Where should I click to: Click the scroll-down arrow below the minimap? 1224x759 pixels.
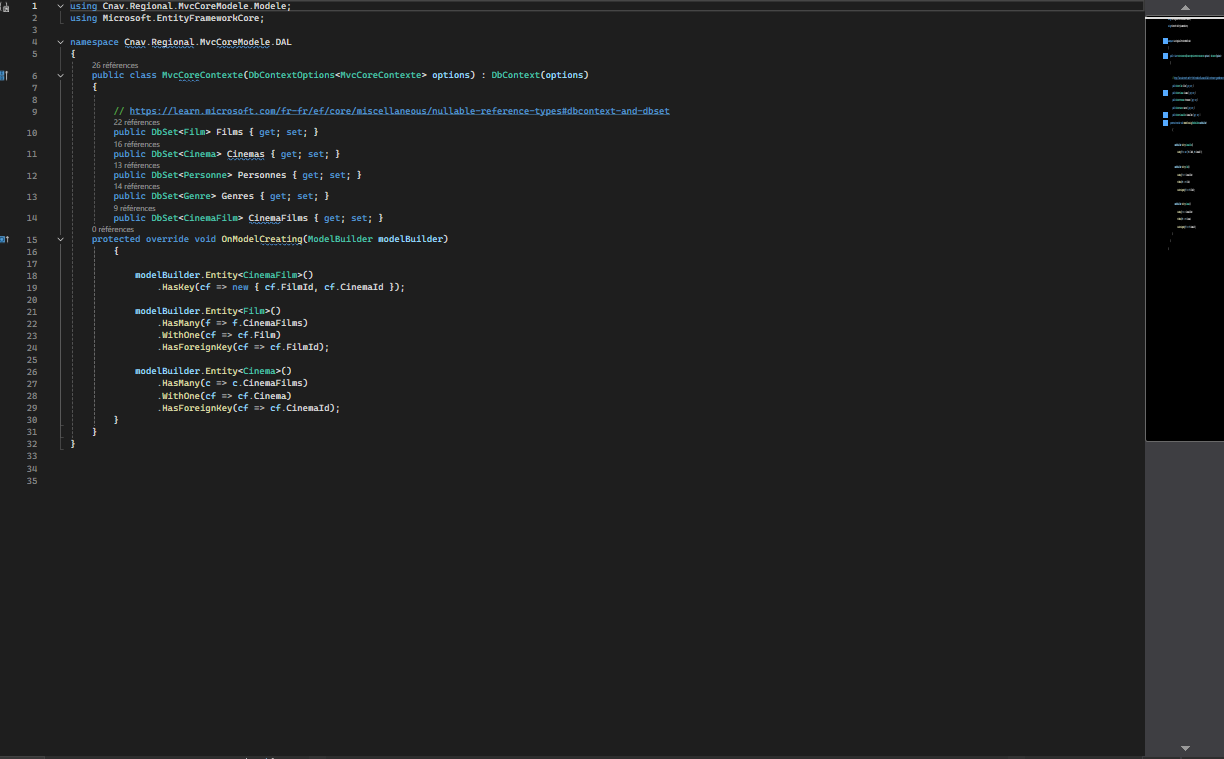click(1185, 747)
